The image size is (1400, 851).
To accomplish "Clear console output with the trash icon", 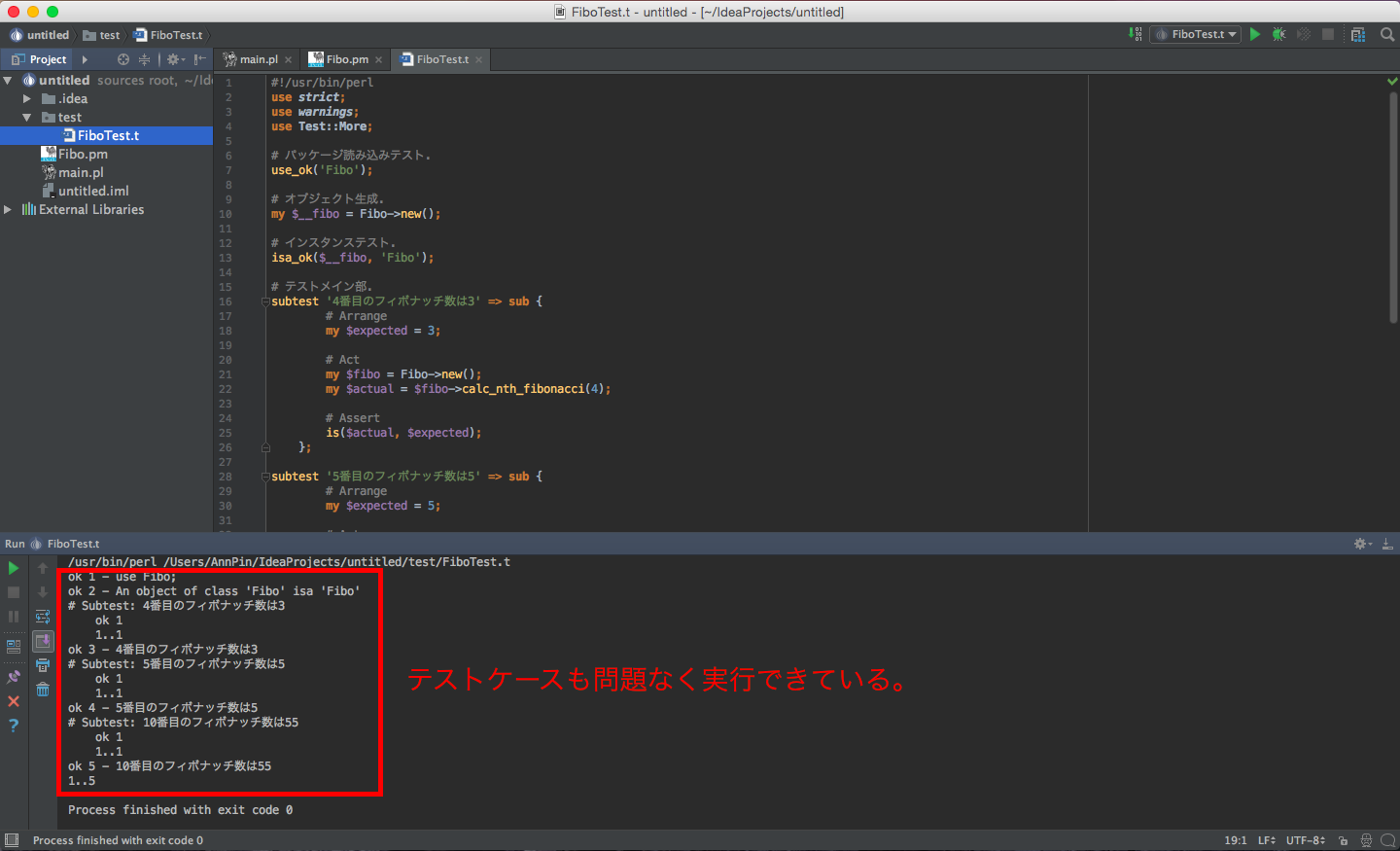I will (43, 690).
